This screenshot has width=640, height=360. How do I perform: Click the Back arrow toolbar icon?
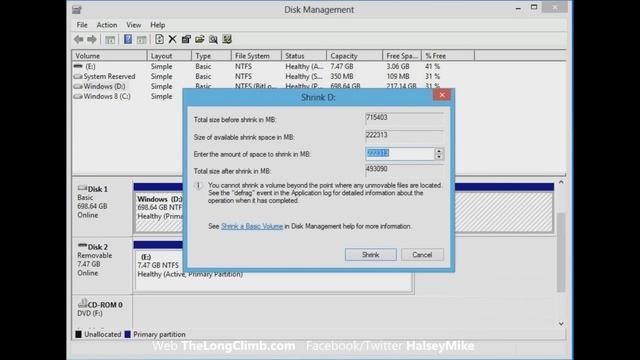[x=79, y=40]
